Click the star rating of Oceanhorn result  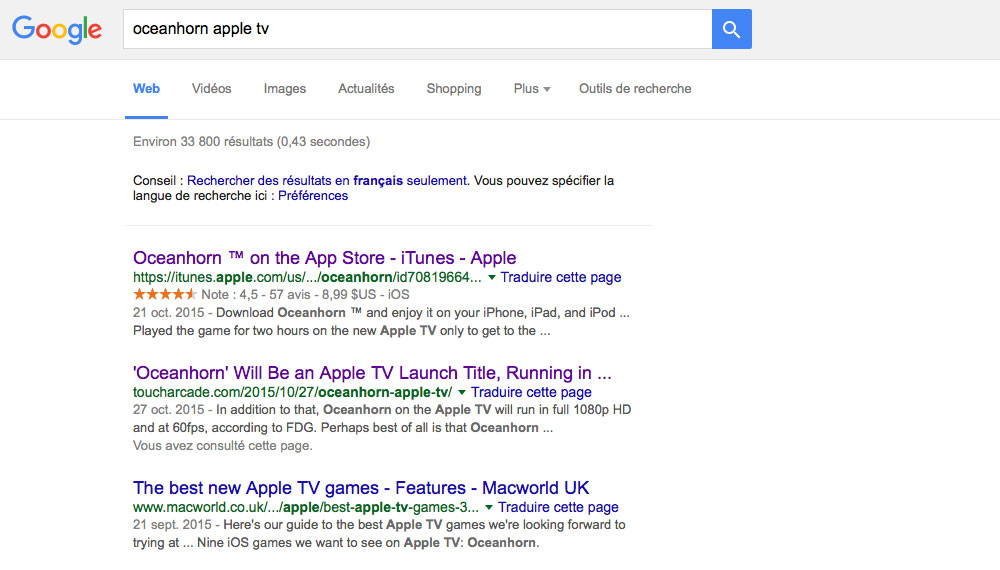coord(165,295)
